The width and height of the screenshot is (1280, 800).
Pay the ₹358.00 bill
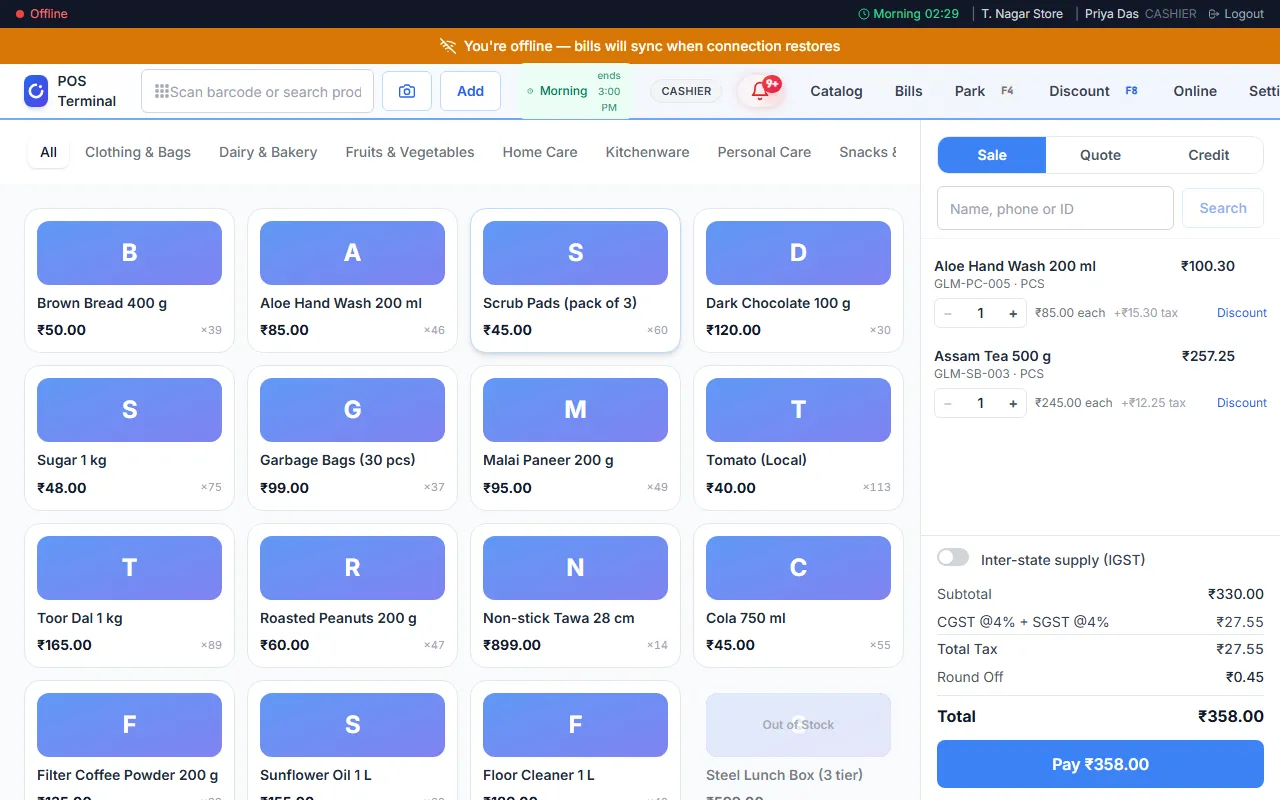1100,764
